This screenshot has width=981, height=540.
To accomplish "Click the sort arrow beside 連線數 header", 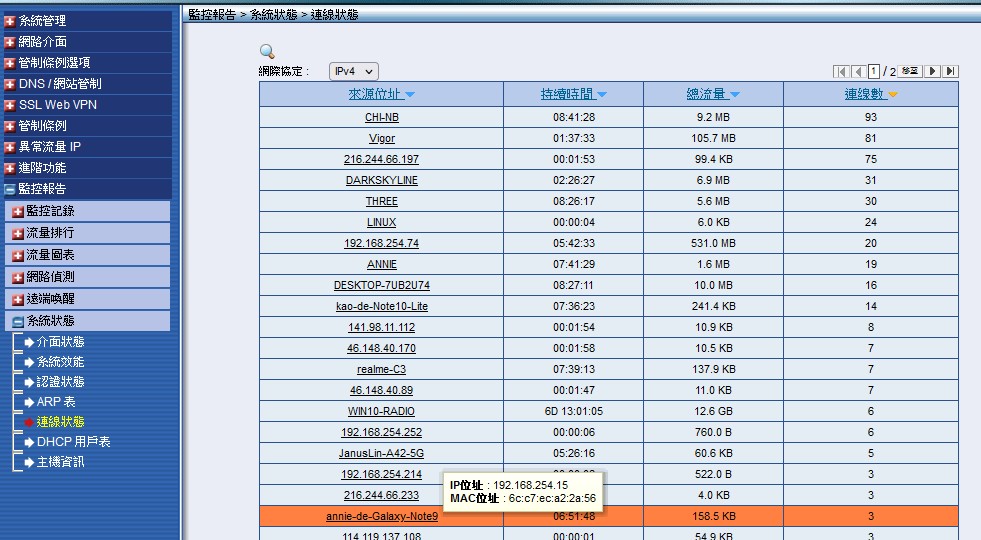I will [893, 95].
